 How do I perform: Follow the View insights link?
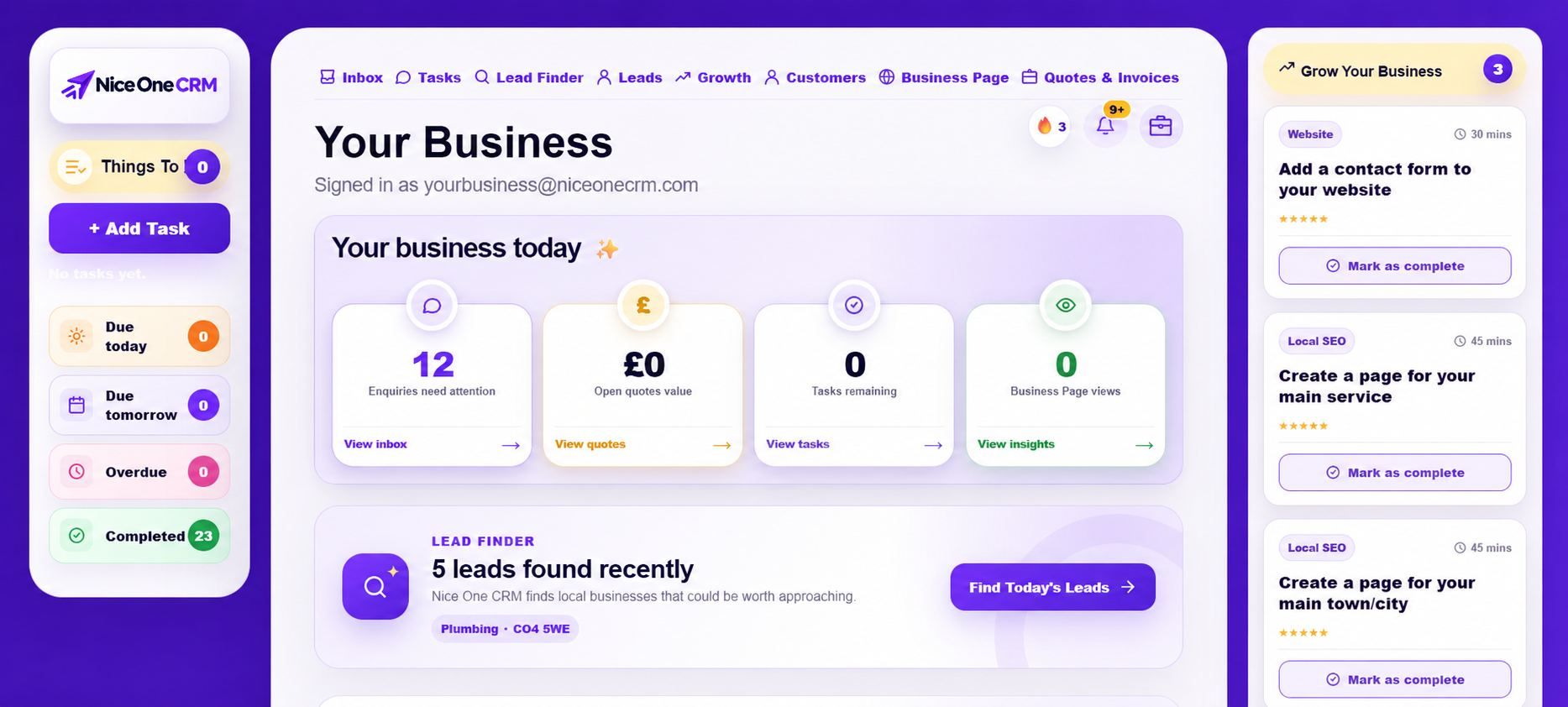coord(1066,444)
